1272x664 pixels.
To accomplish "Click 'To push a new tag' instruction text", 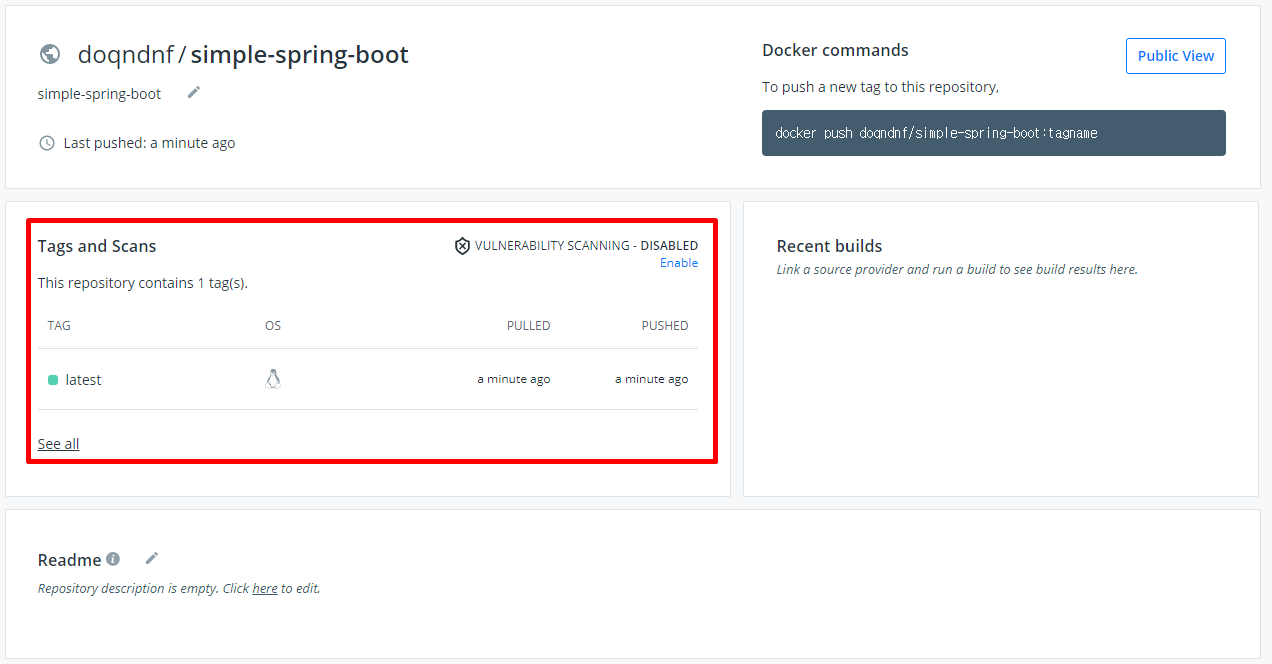I will (x=881, y=87).
